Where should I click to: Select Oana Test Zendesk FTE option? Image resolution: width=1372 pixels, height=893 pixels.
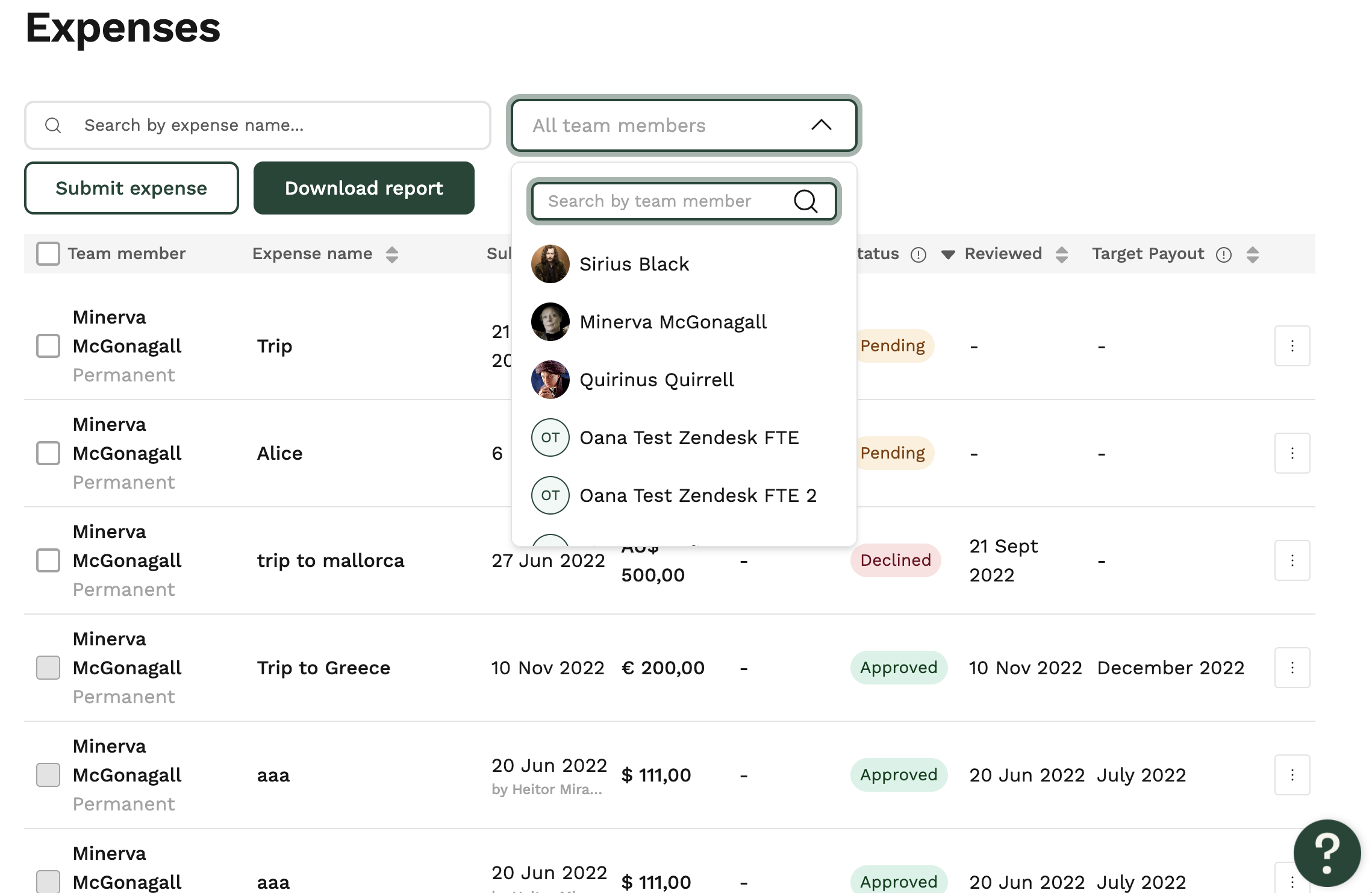point(684,437)
